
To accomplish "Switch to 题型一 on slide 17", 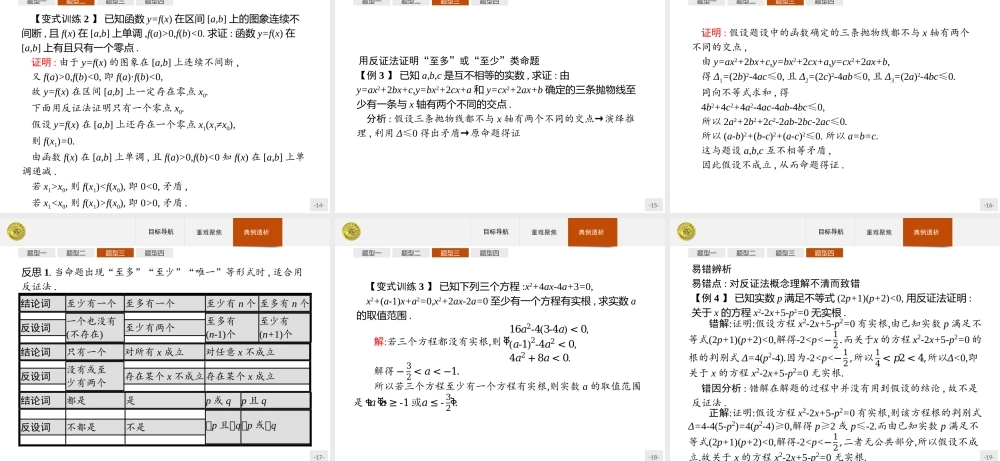I will point(37,253).
